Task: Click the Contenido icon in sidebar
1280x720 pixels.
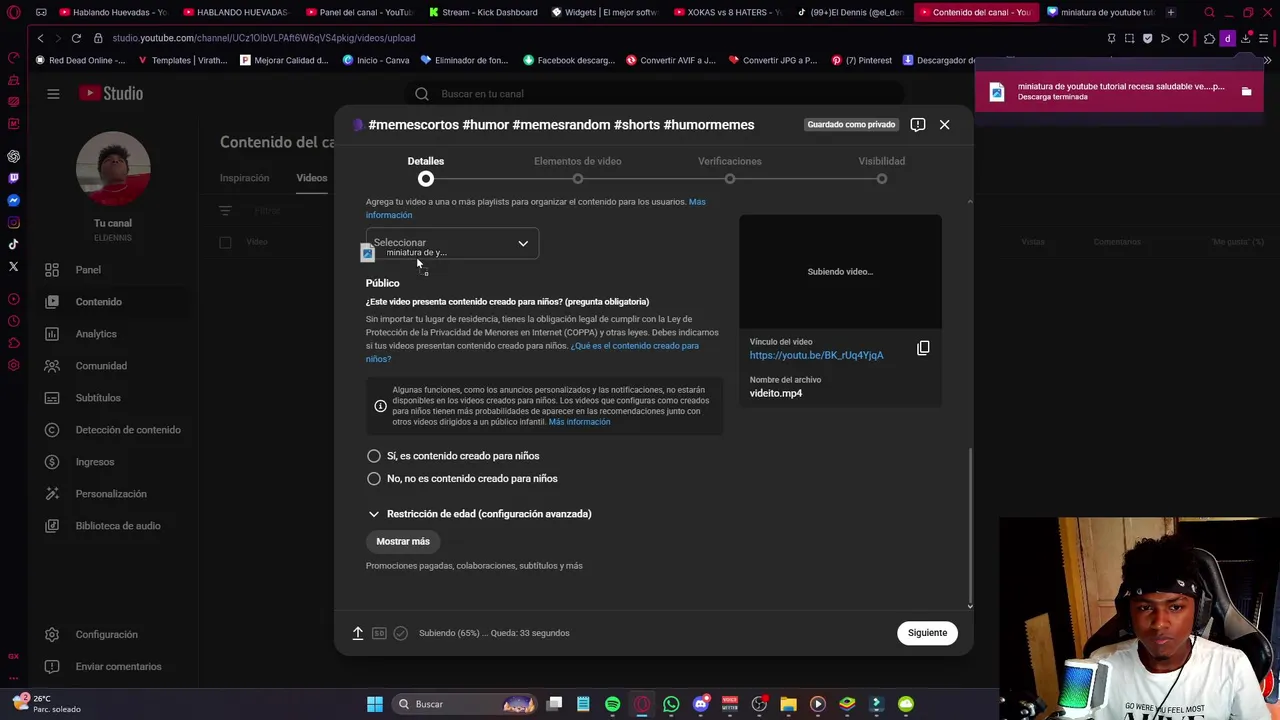Action: (x=52, y=302)
